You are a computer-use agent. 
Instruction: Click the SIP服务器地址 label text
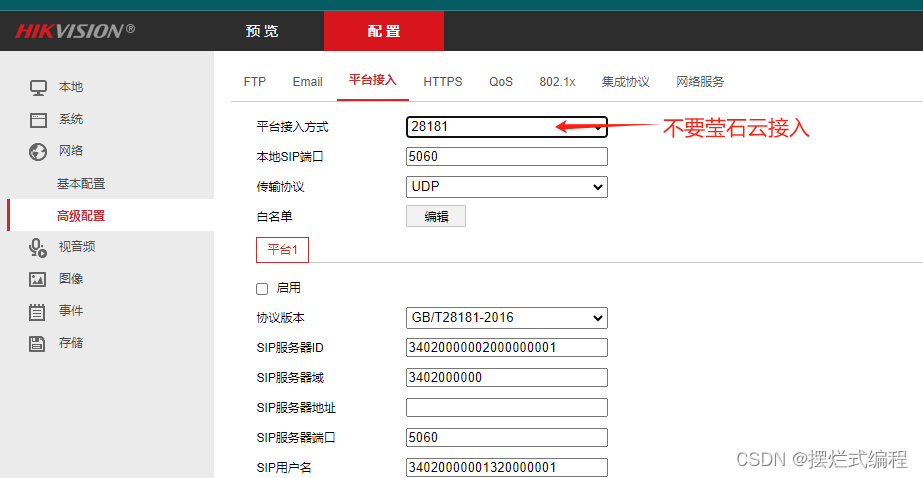pos(296,408)
